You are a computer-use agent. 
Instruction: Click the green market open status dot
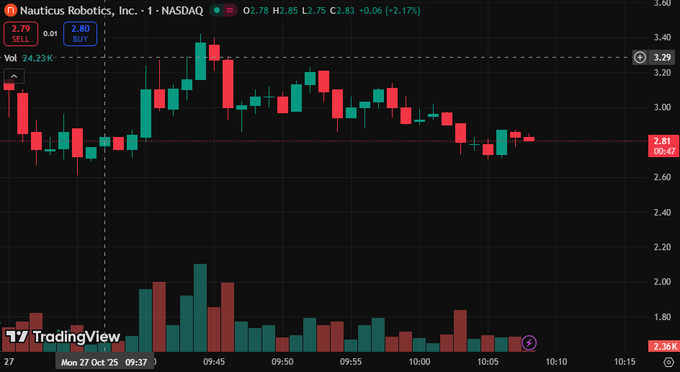pos(217,10)
